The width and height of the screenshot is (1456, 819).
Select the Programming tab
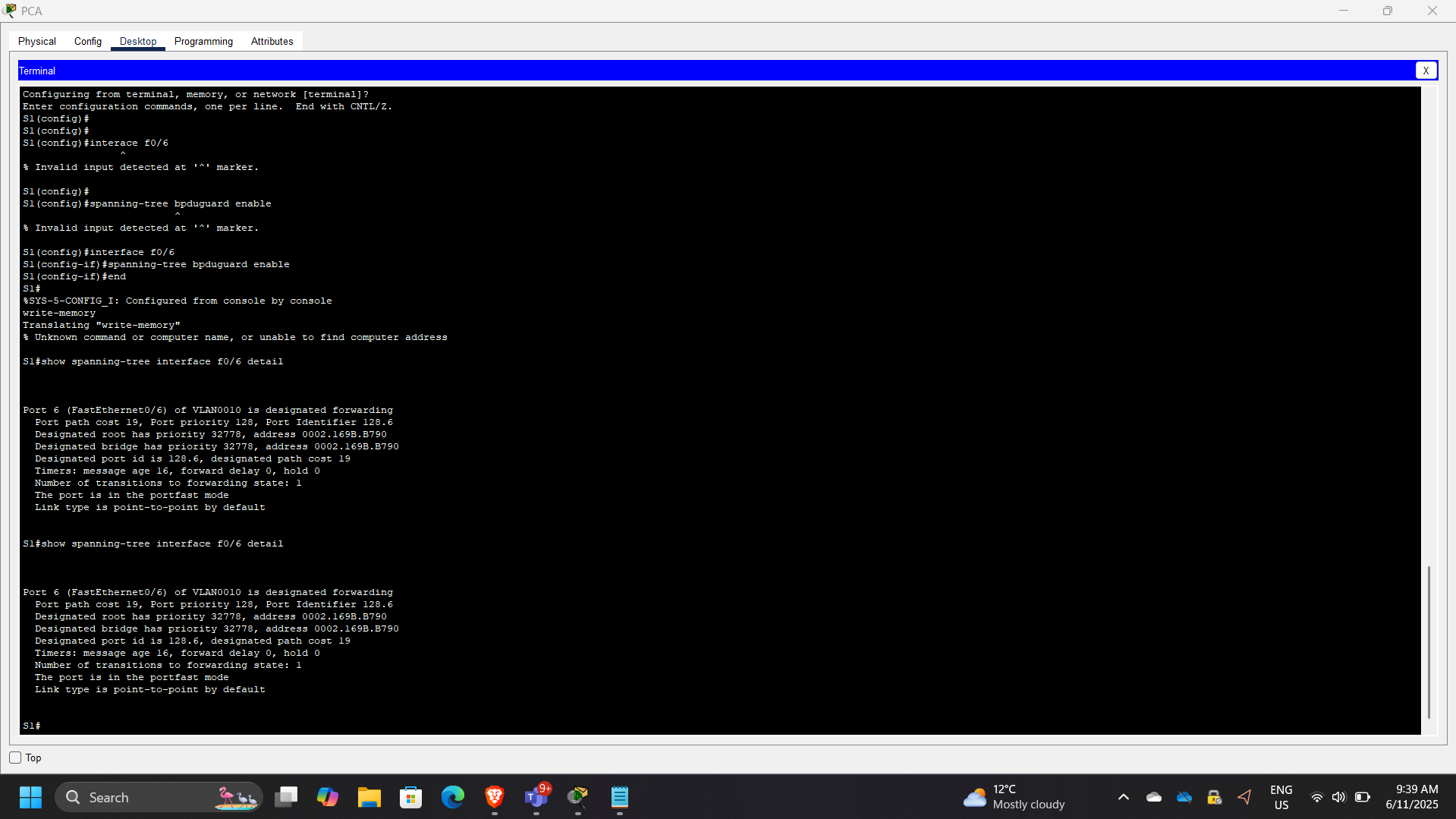[x=203, y=41]
